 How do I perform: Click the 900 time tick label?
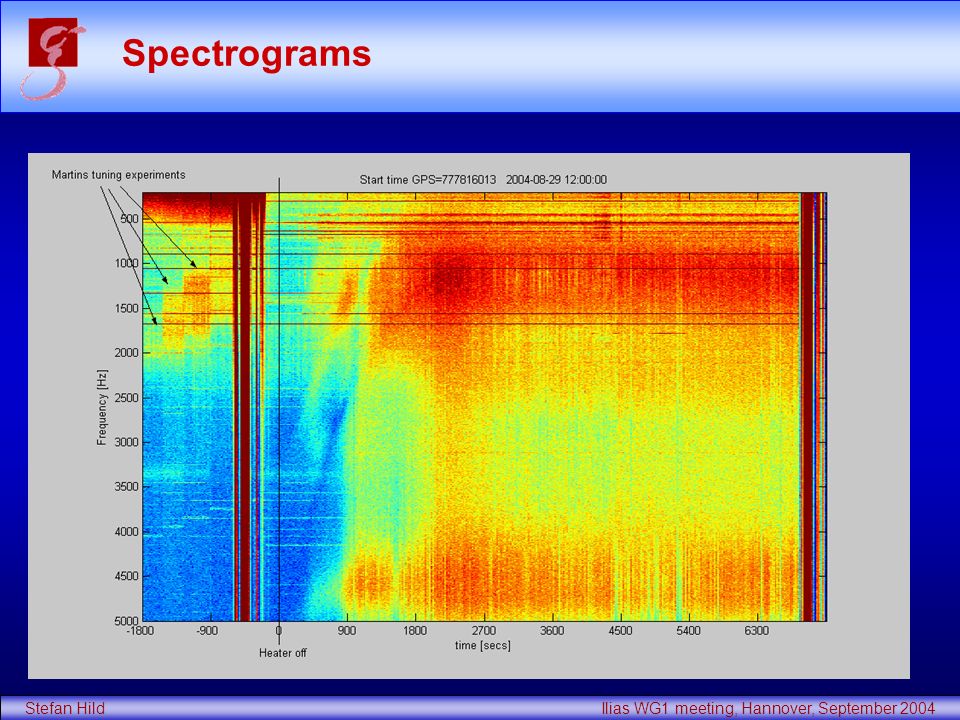point(347,631)
